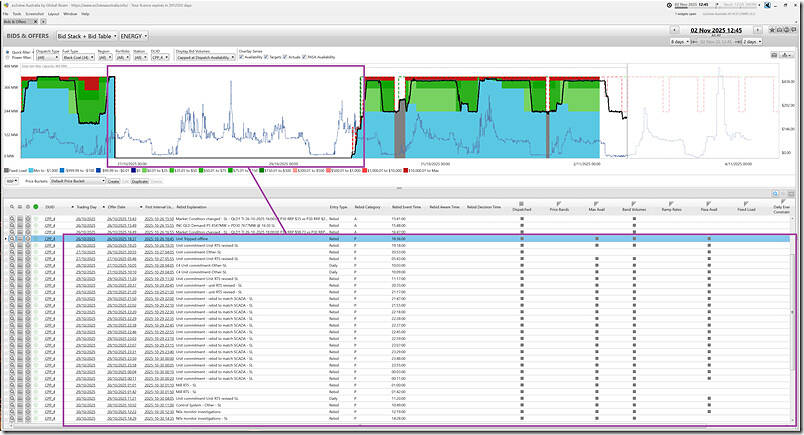The width and height of the screenshot is (804, 435).
Task: Toggle the Pasa Avail column filter icon
Action: [709, 204]
